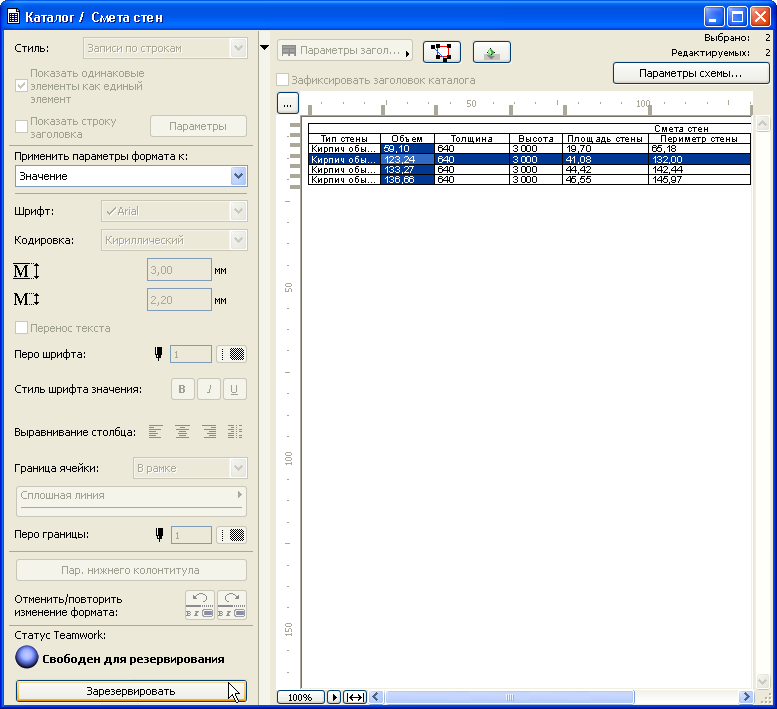
Task: Click the font pen icon
Action: tap(159, 354)
